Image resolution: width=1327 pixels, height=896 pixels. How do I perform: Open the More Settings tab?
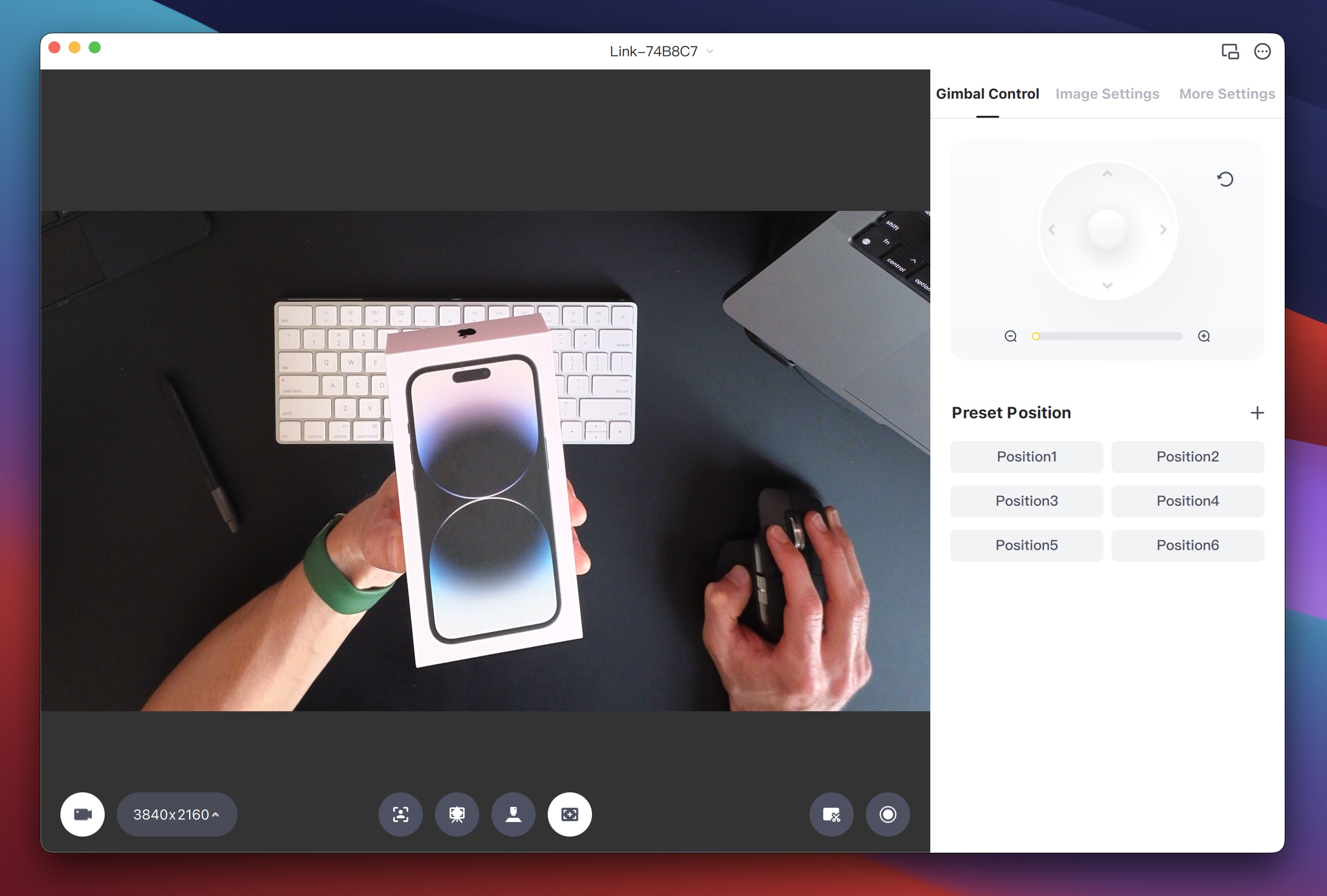pos(1226,94)
